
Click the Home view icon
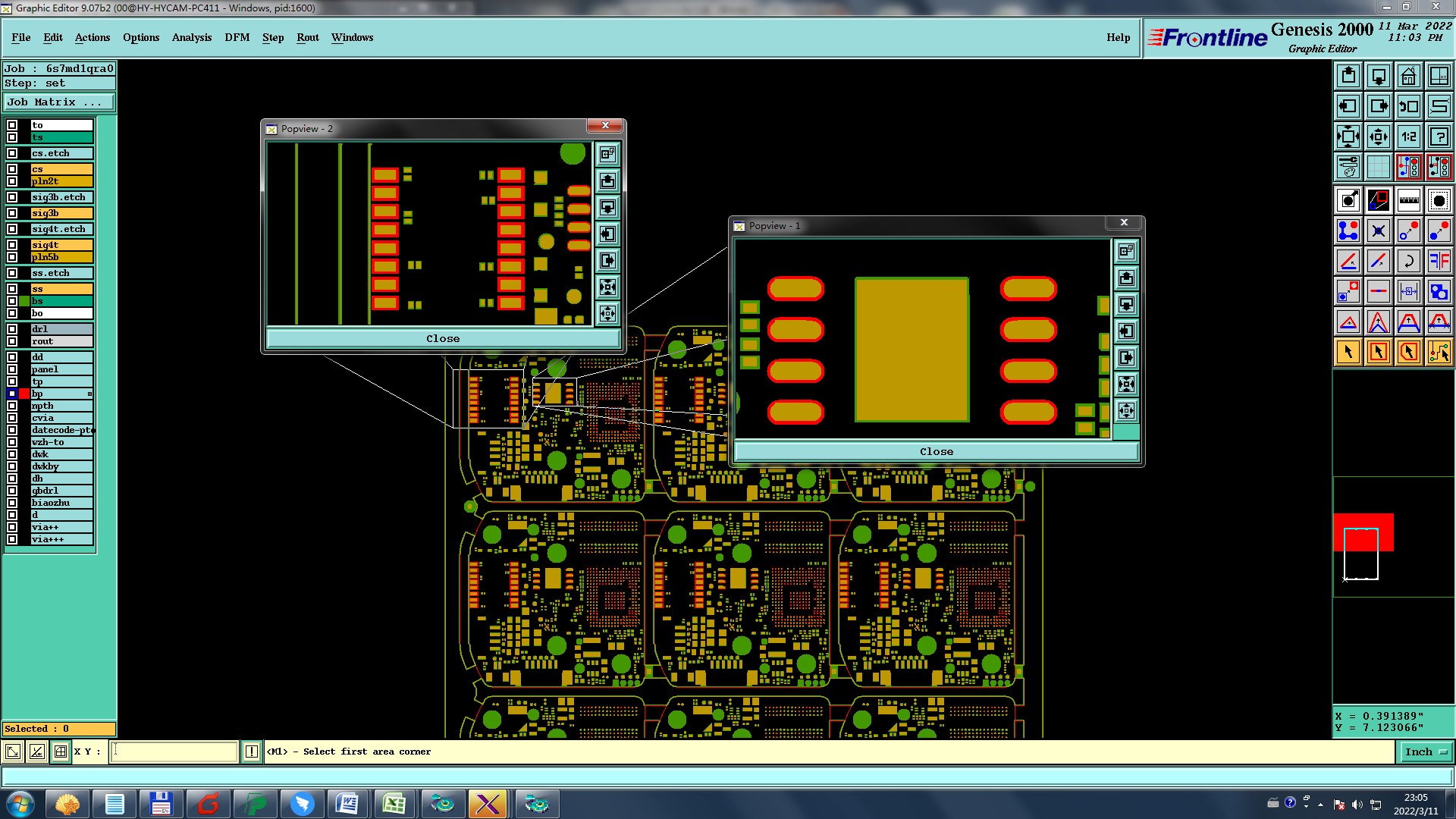[x=1408, y=76]
